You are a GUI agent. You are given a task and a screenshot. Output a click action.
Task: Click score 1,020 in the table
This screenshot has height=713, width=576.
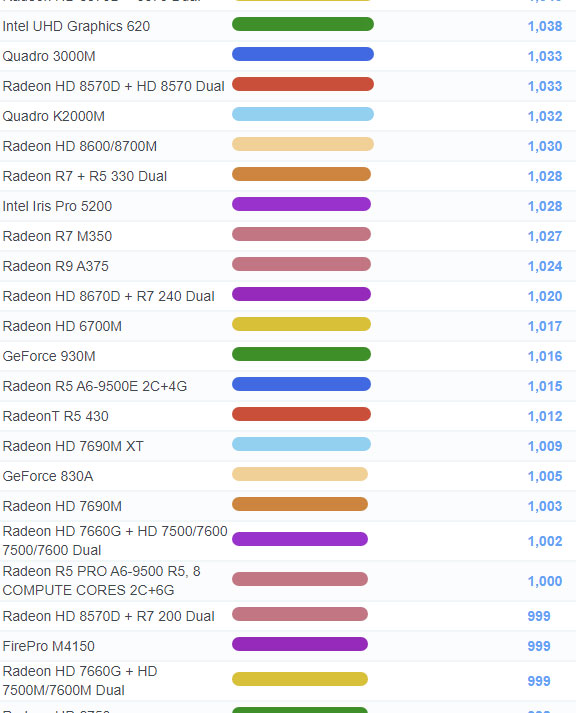(x=545, y=296)
